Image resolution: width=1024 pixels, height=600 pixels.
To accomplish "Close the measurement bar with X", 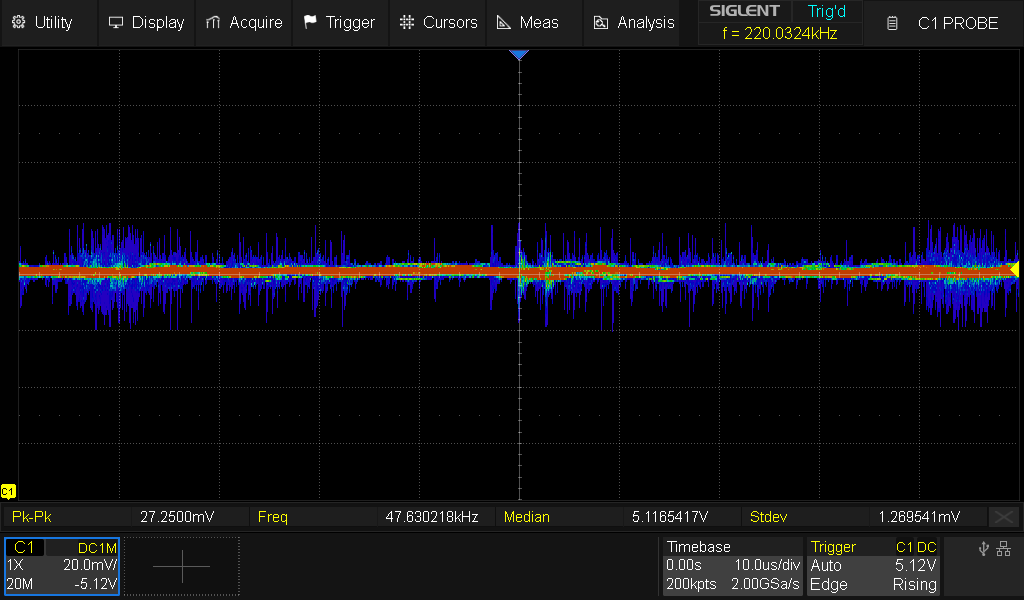I will pos(1003,517).
